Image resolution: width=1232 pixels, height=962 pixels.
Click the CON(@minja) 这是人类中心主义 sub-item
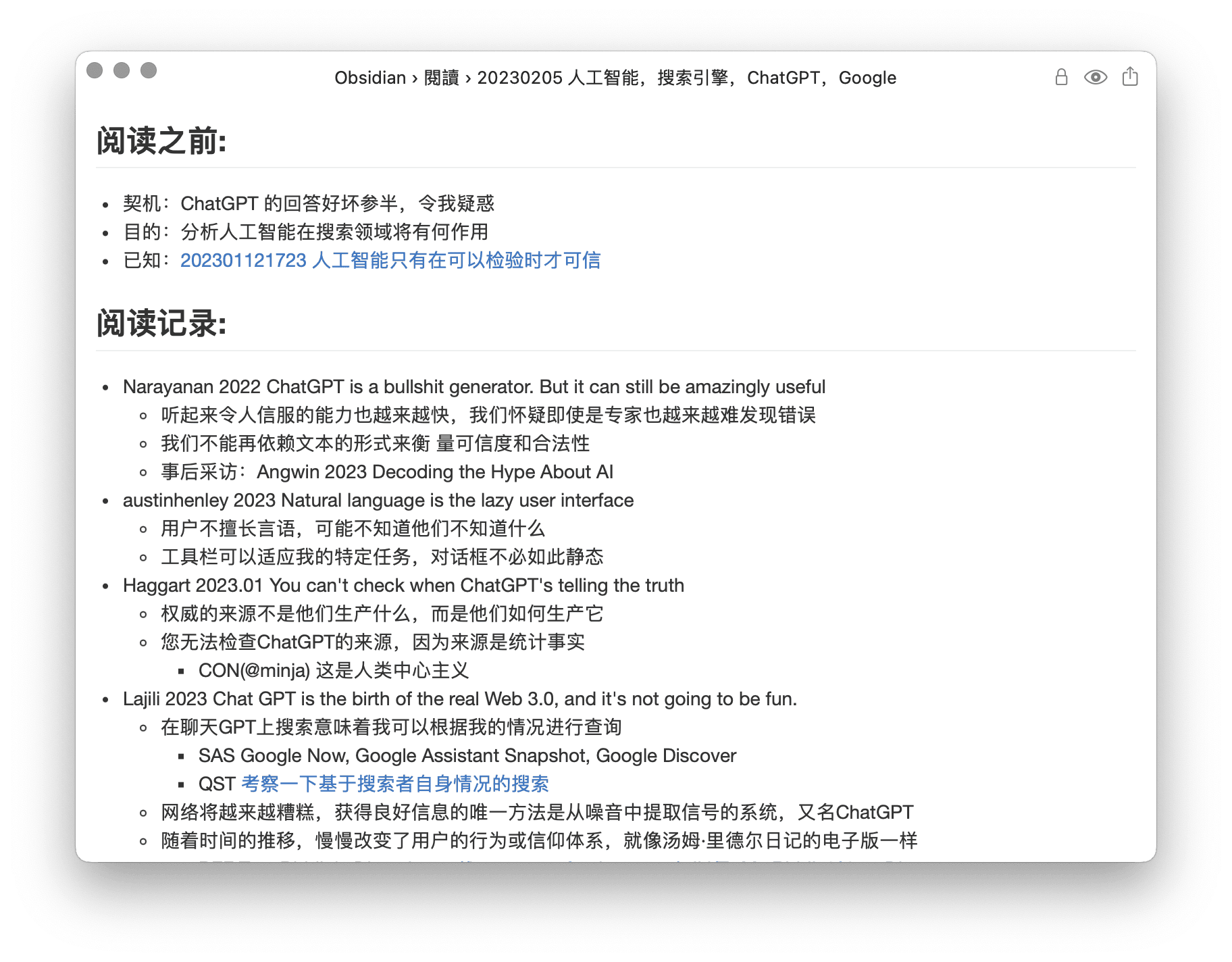pos(333,670)
